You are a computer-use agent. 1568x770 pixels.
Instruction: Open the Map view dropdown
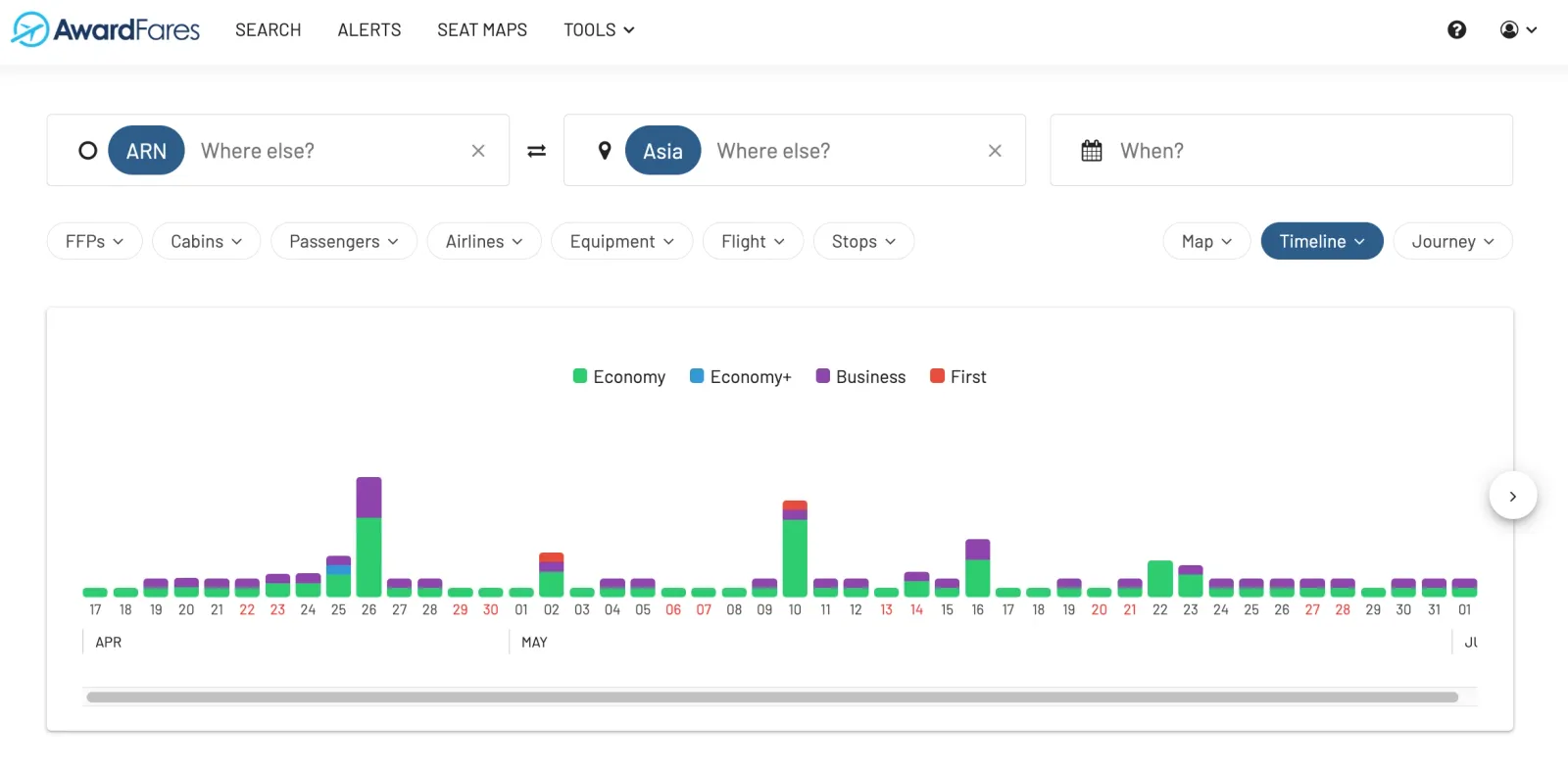pos(1206,241)
